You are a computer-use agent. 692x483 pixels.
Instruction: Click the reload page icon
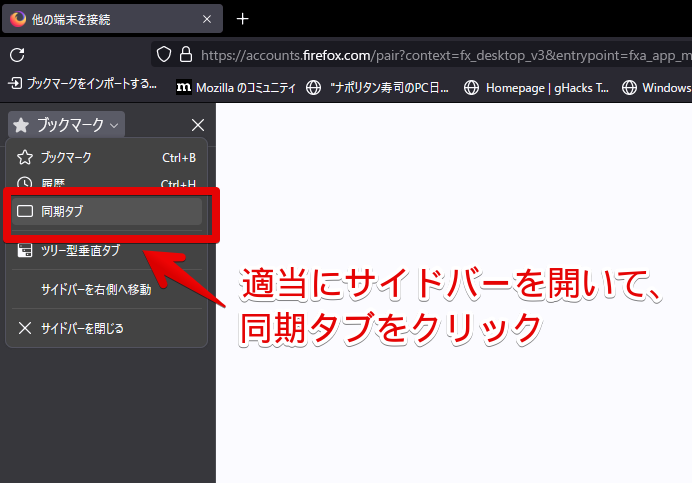[x=17, y=55]
